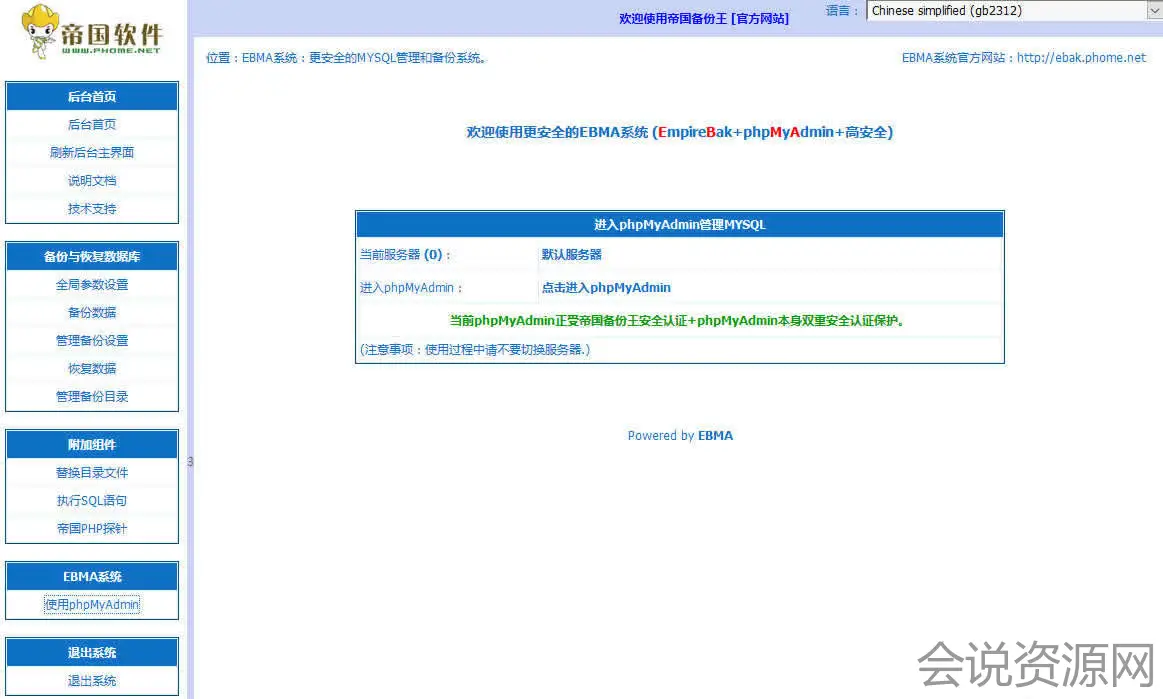Select 使用phpMyAdmin in sidebar
The image size is (1163, 699).
tap(92, 605)
